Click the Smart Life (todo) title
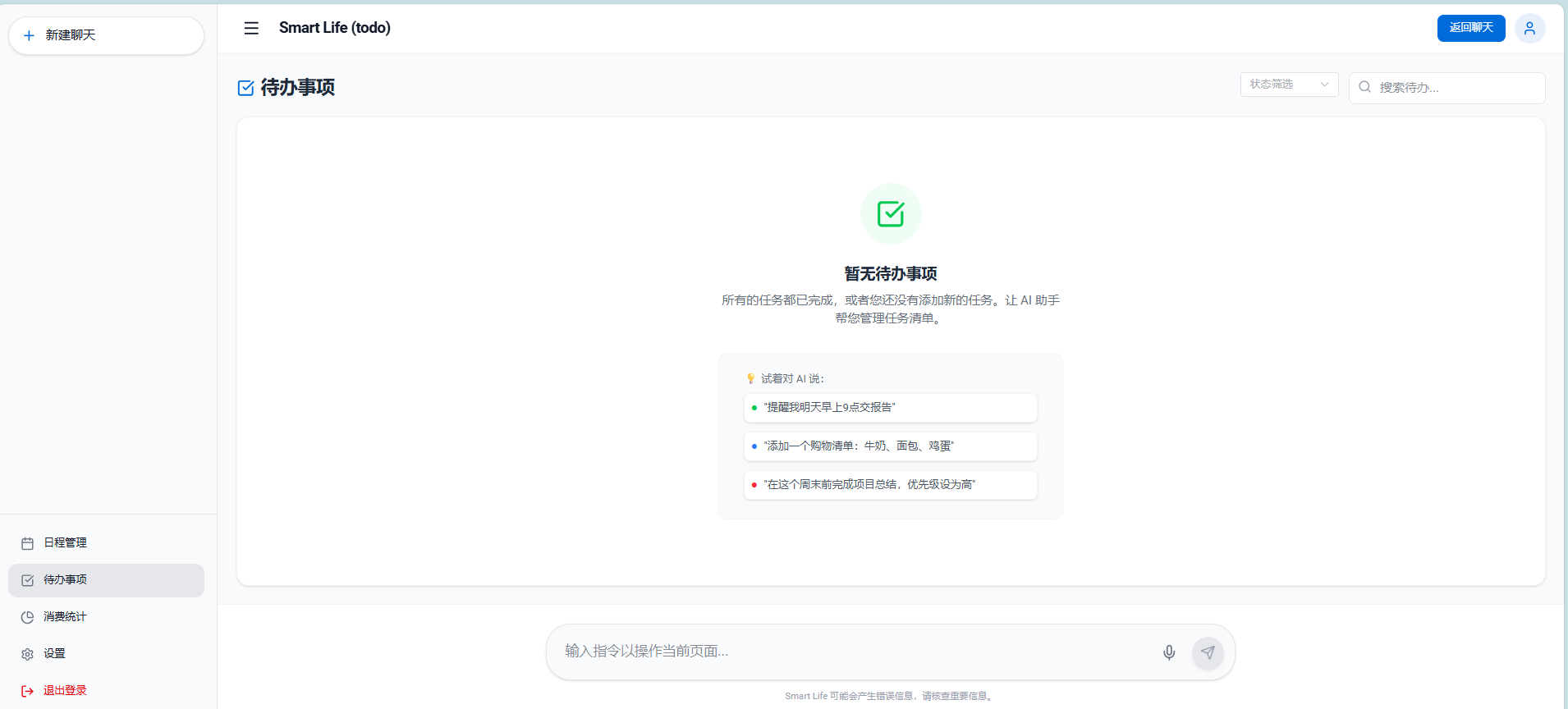The image size is (1568, 709). [x=335, y=28]
